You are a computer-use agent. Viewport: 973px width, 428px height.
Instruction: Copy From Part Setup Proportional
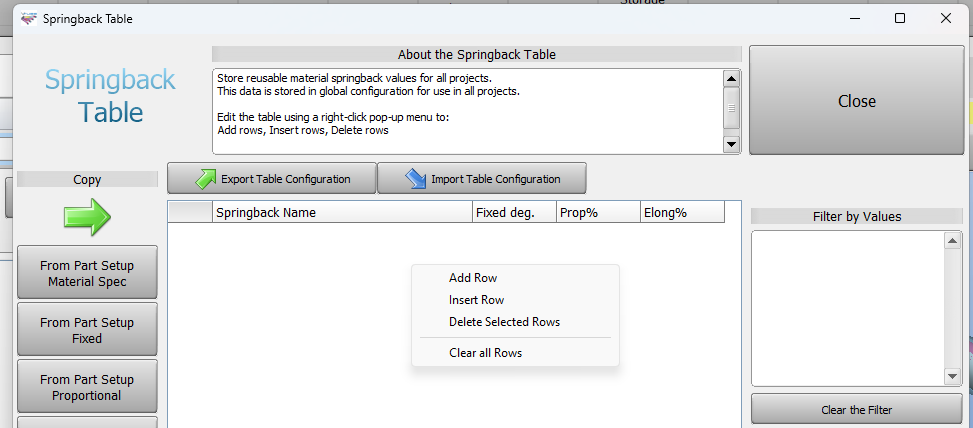click(87, 387)
